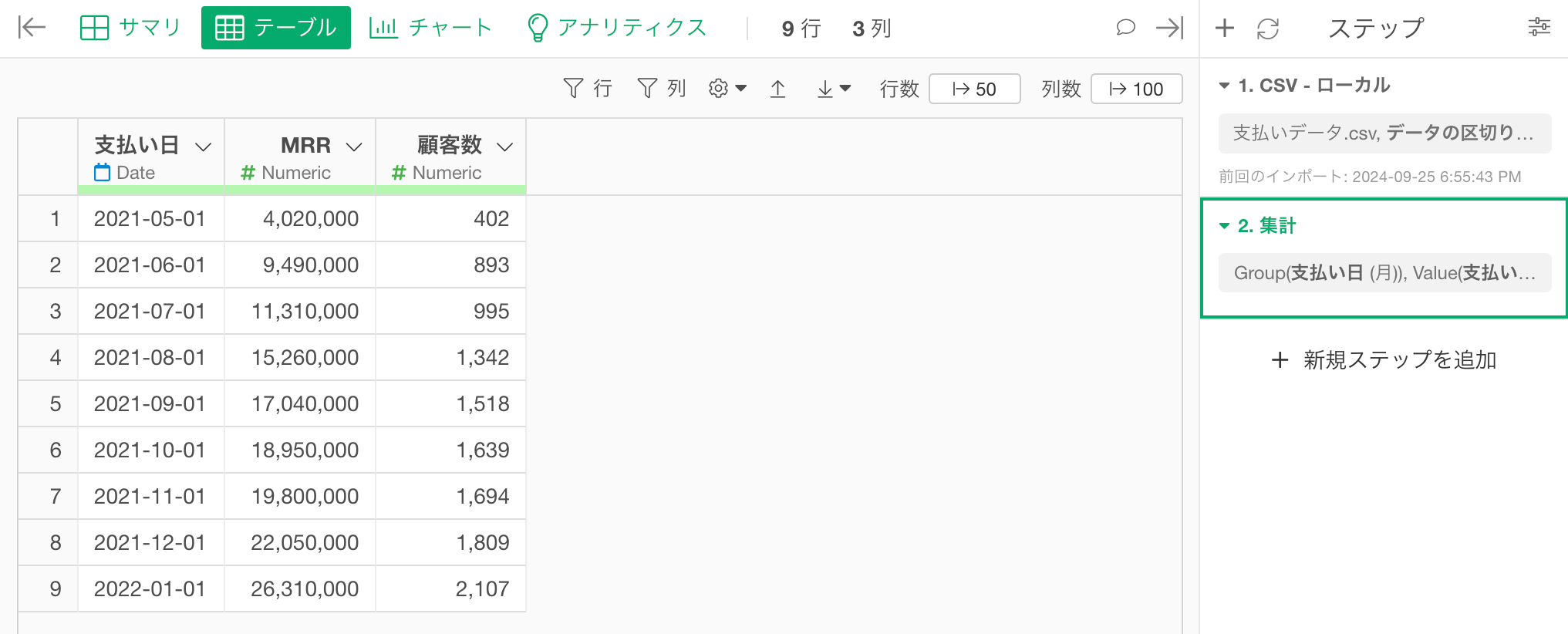This screenshot has height=634, width=1568.
Task: Select cell 2021-11-01
Action: (150, 496)
